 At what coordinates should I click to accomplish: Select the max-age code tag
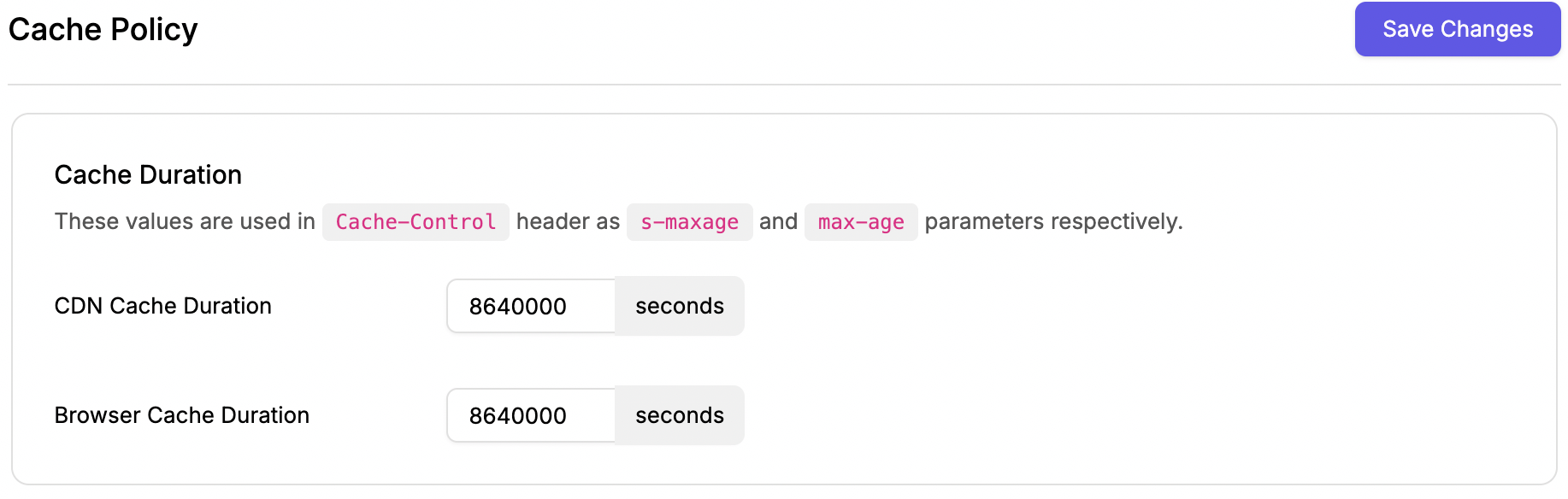(861, 222)
